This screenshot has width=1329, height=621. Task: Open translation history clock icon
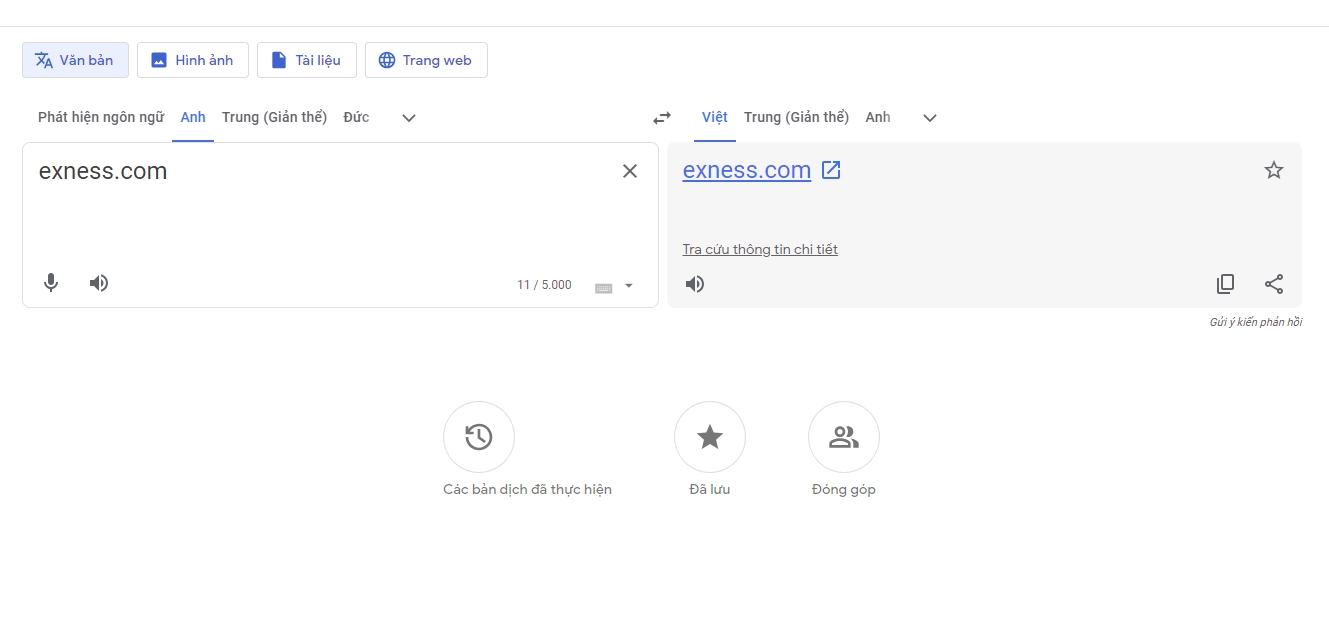479,437
